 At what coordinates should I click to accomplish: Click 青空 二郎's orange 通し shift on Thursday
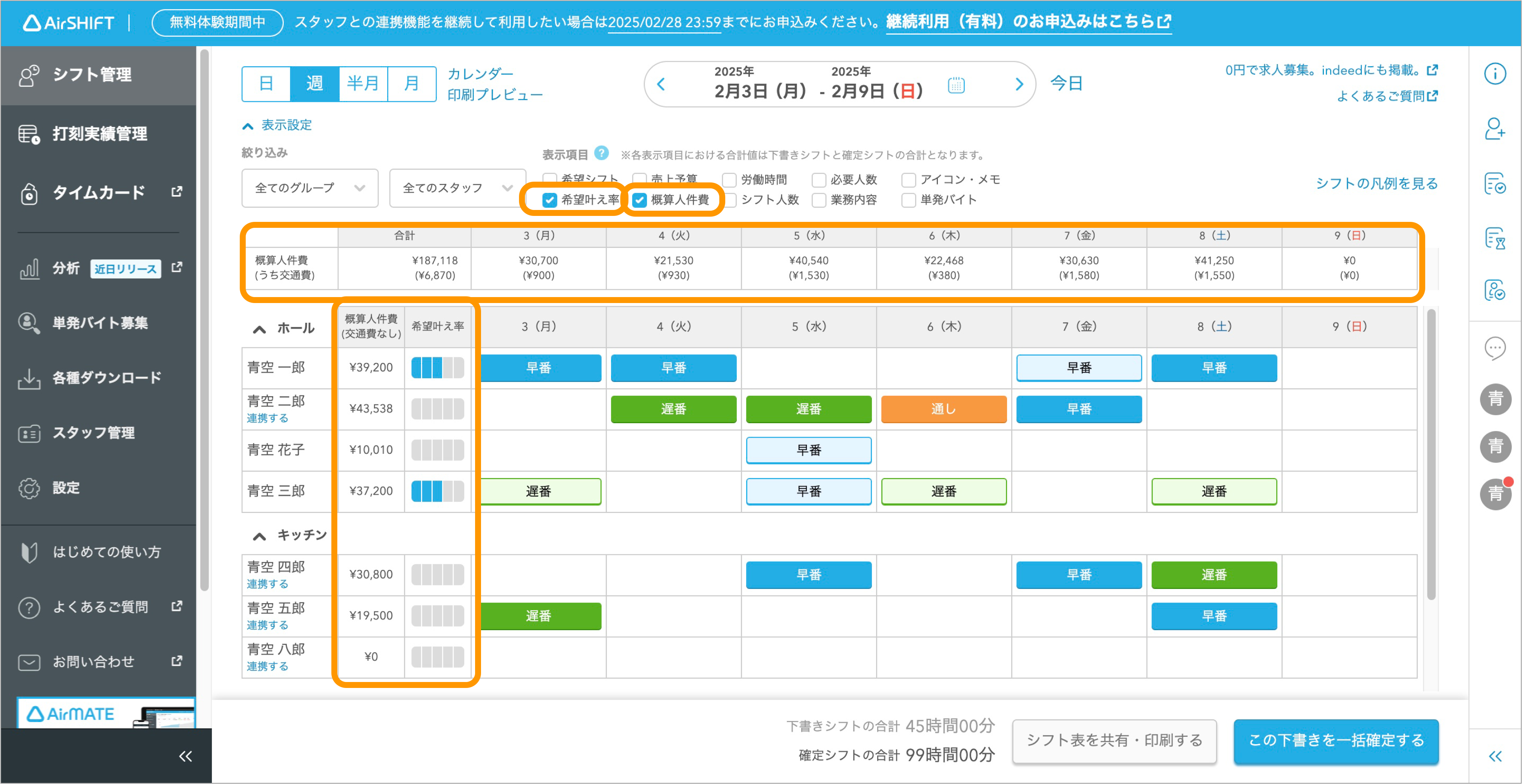click(943, 409)
